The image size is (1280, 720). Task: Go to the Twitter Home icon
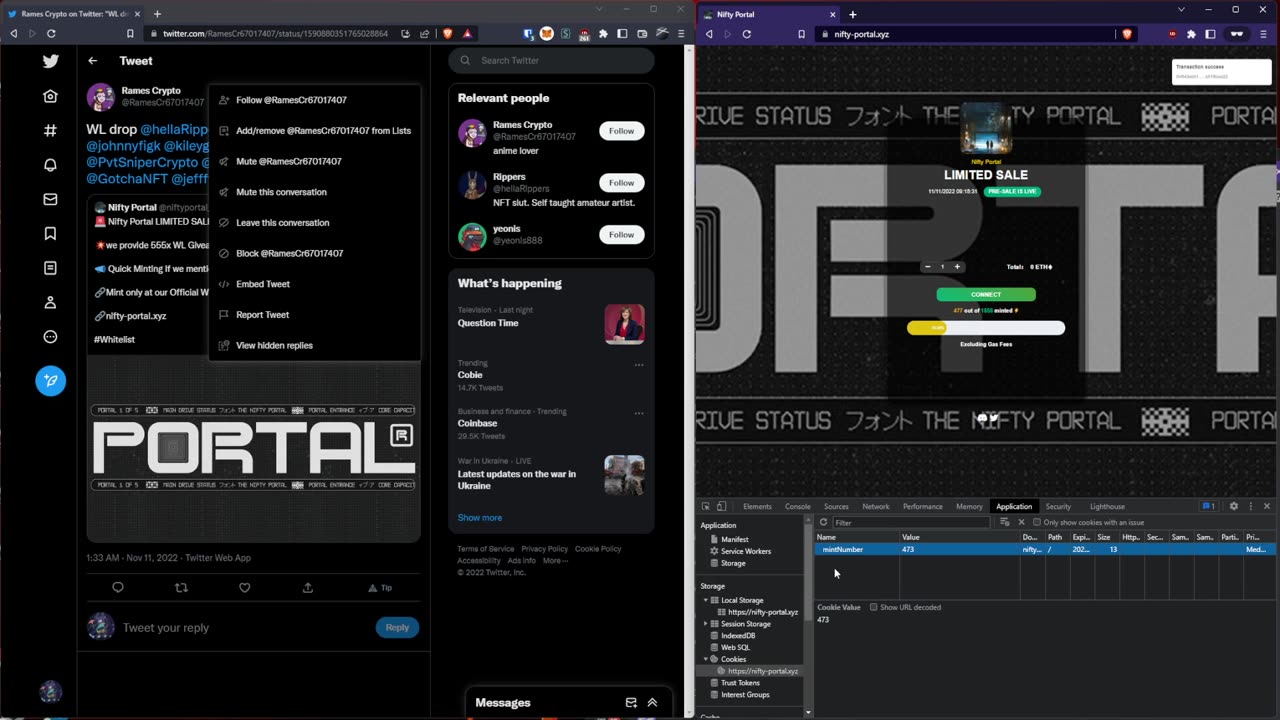click(x=50, y=96)
